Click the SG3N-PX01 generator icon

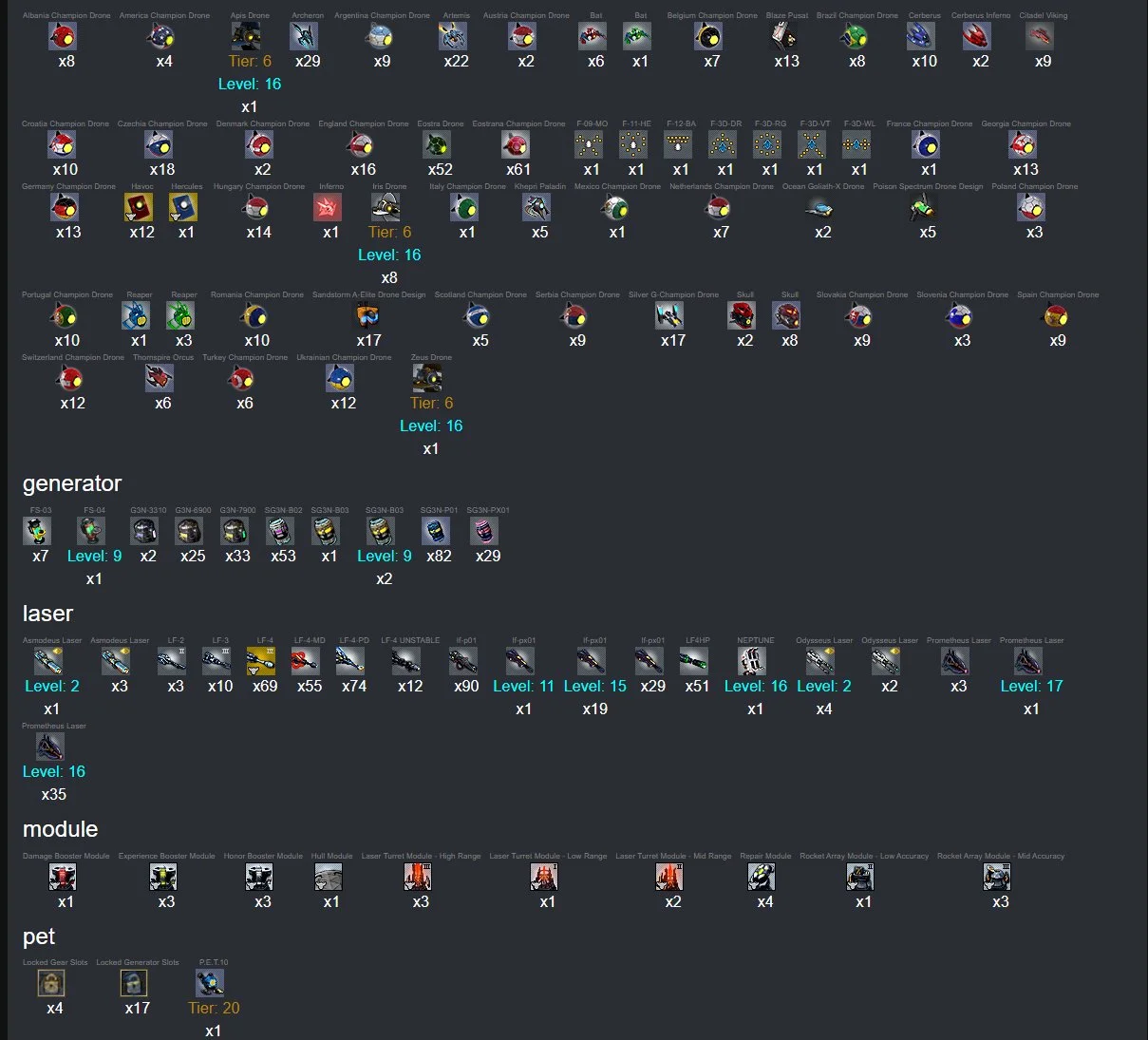pyautogui.click(x=484, y=531)
